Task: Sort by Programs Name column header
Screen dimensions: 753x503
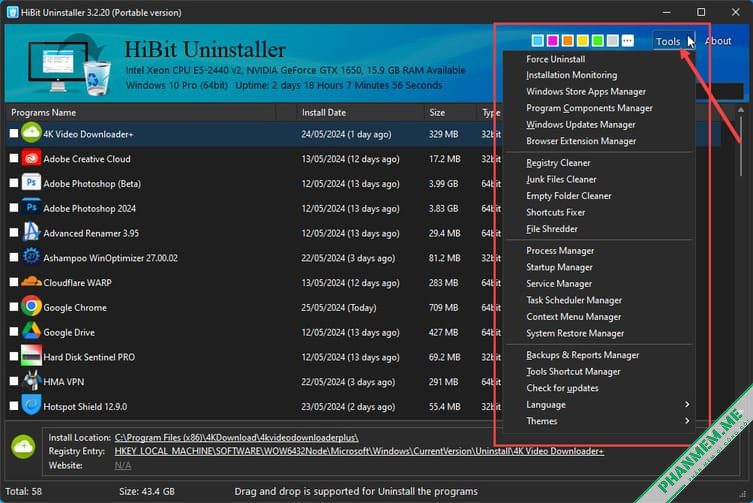Action: 141,112
